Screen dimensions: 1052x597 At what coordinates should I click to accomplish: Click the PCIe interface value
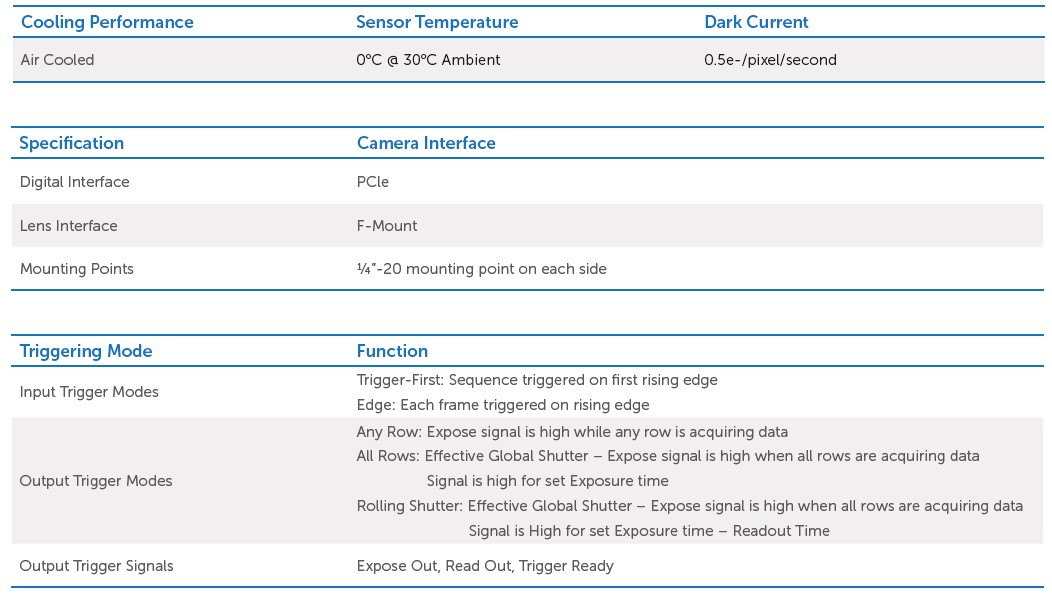(x=372, y=182)
